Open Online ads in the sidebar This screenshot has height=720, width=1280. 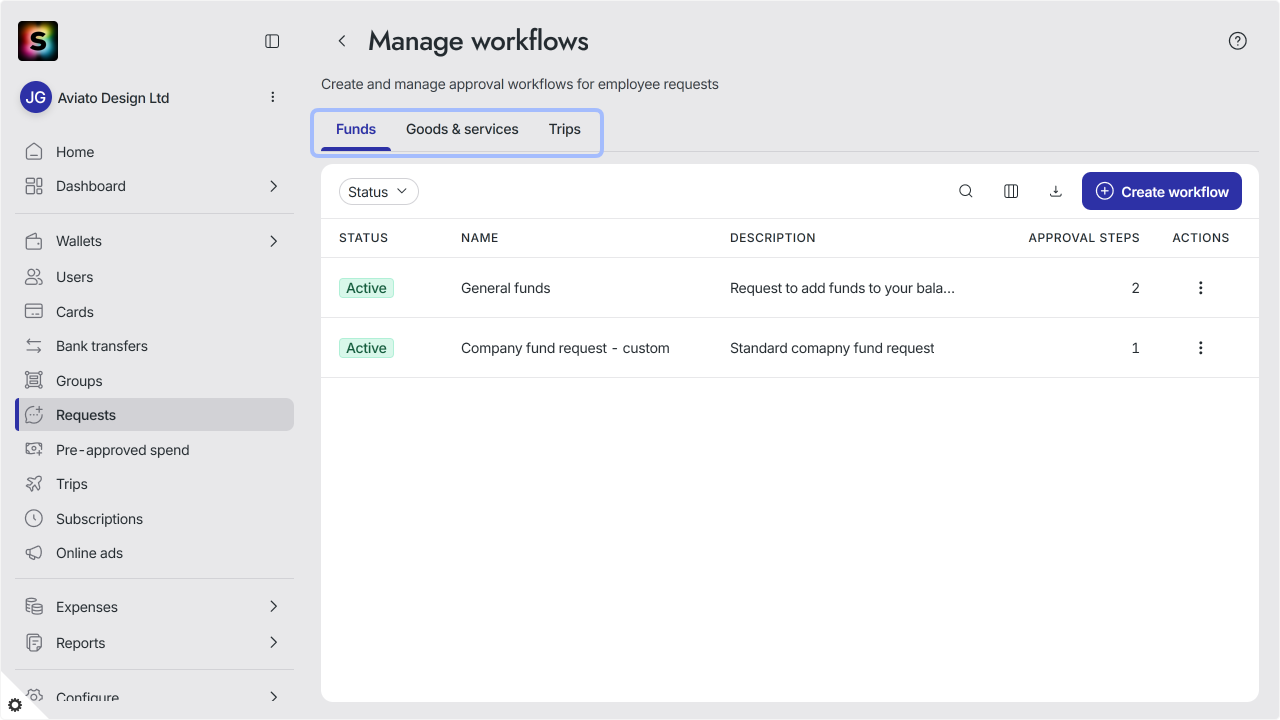coord(154,553)
